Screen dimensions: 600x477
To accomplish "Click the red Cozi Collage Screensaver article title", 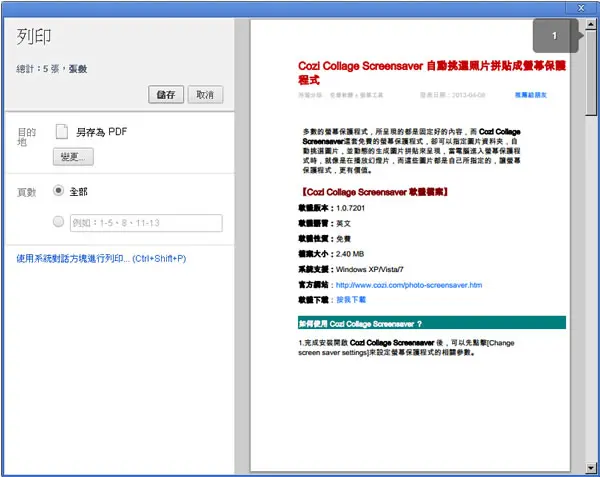I will (x=432, y=73).
